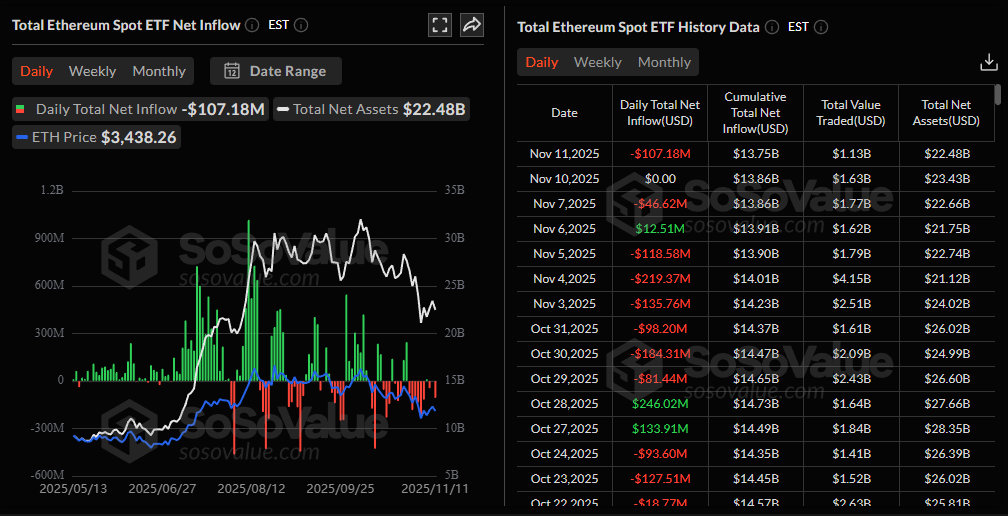Click the Date column header
The height and width of the screenshot is (516, 1008).
pos(564,113)
